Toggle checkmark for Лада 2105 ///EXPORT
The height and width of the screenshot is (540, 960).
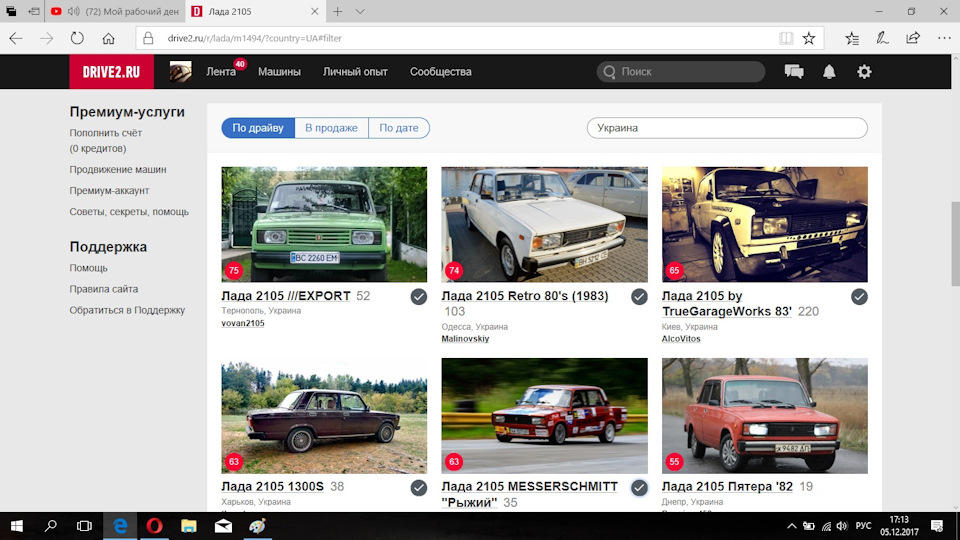pos(419,297)
